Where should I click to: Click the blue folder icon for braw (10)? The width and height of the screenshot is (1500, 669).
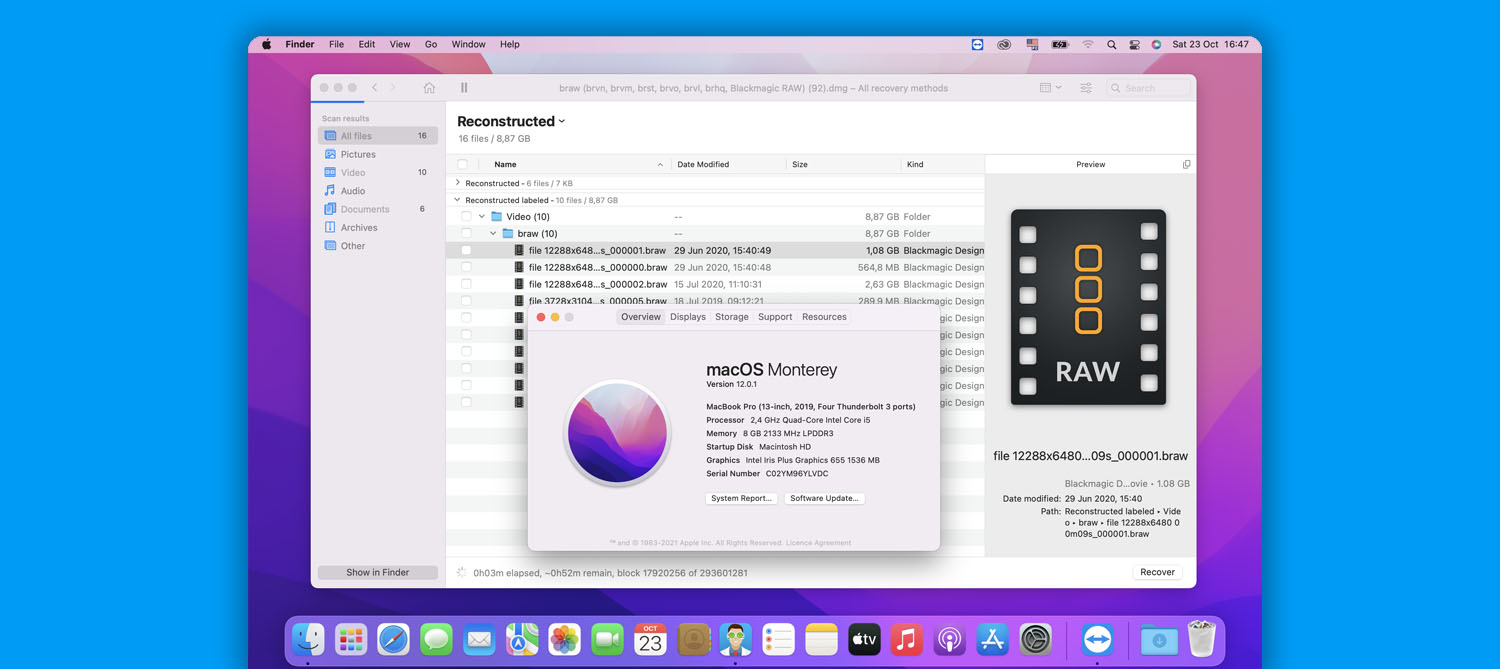(508, 233)
